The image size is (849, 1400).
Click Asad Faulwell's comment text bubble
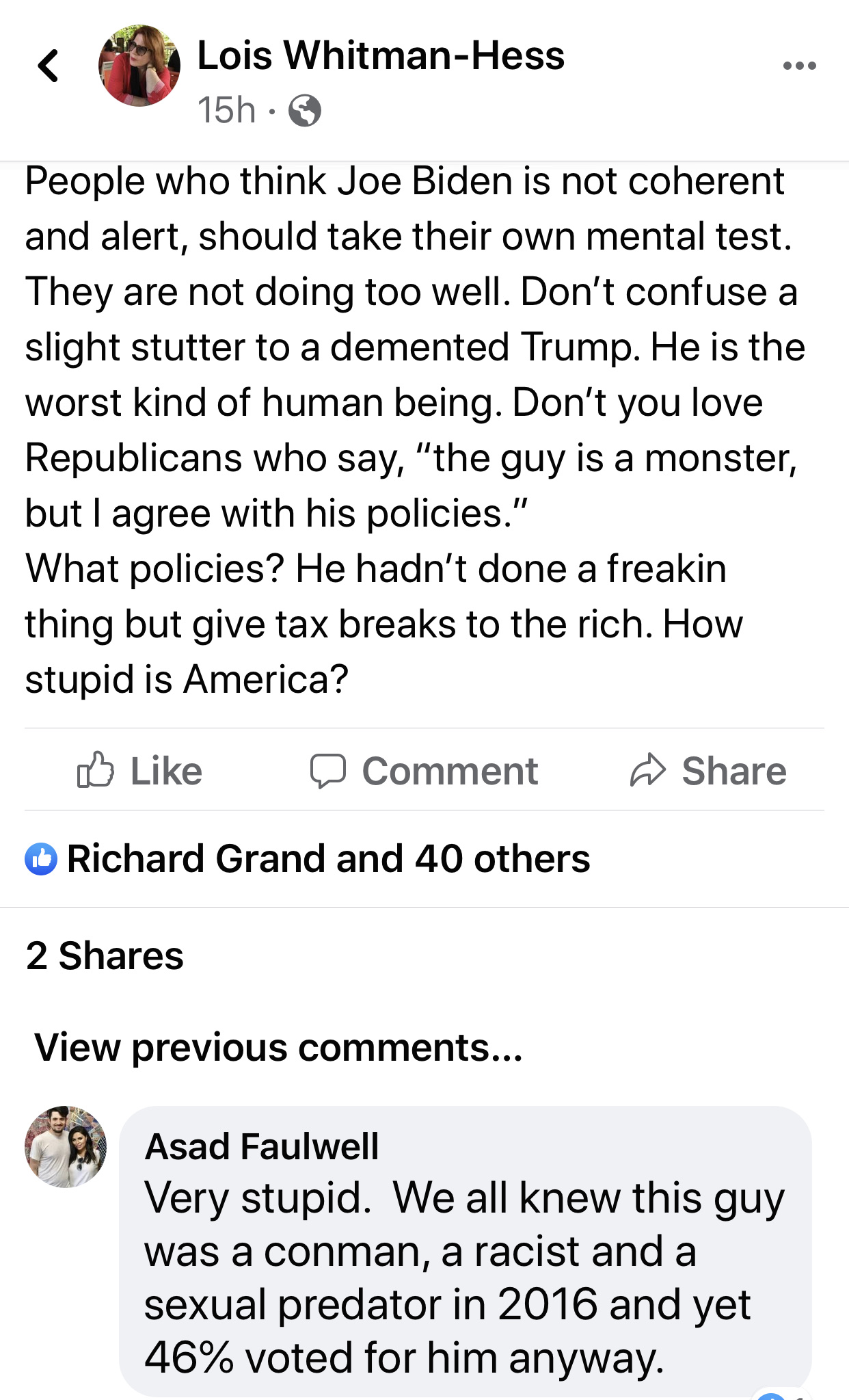[465, 1278]
